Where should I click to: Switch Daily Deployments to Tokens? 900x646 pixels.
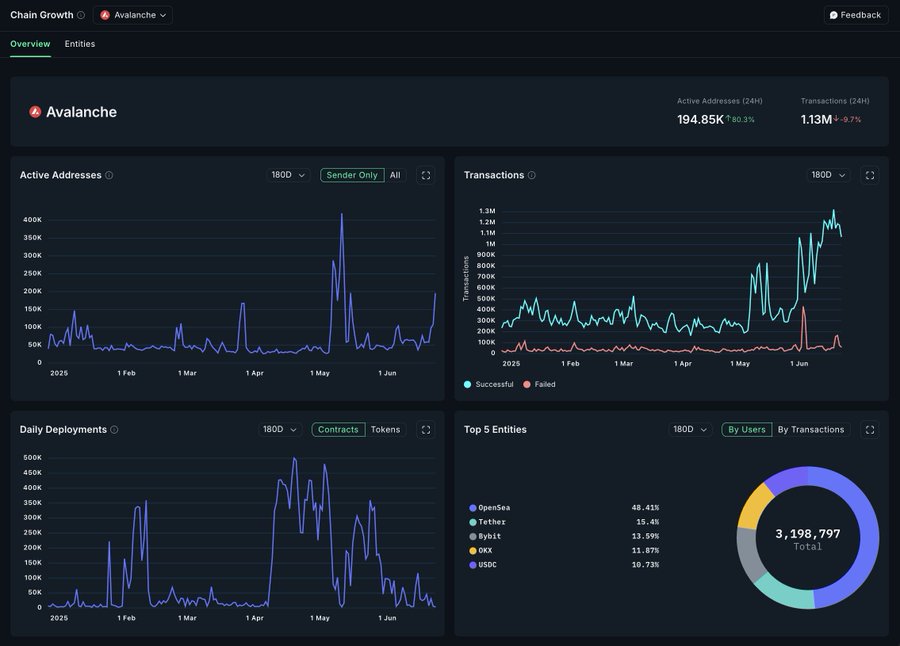385,430
